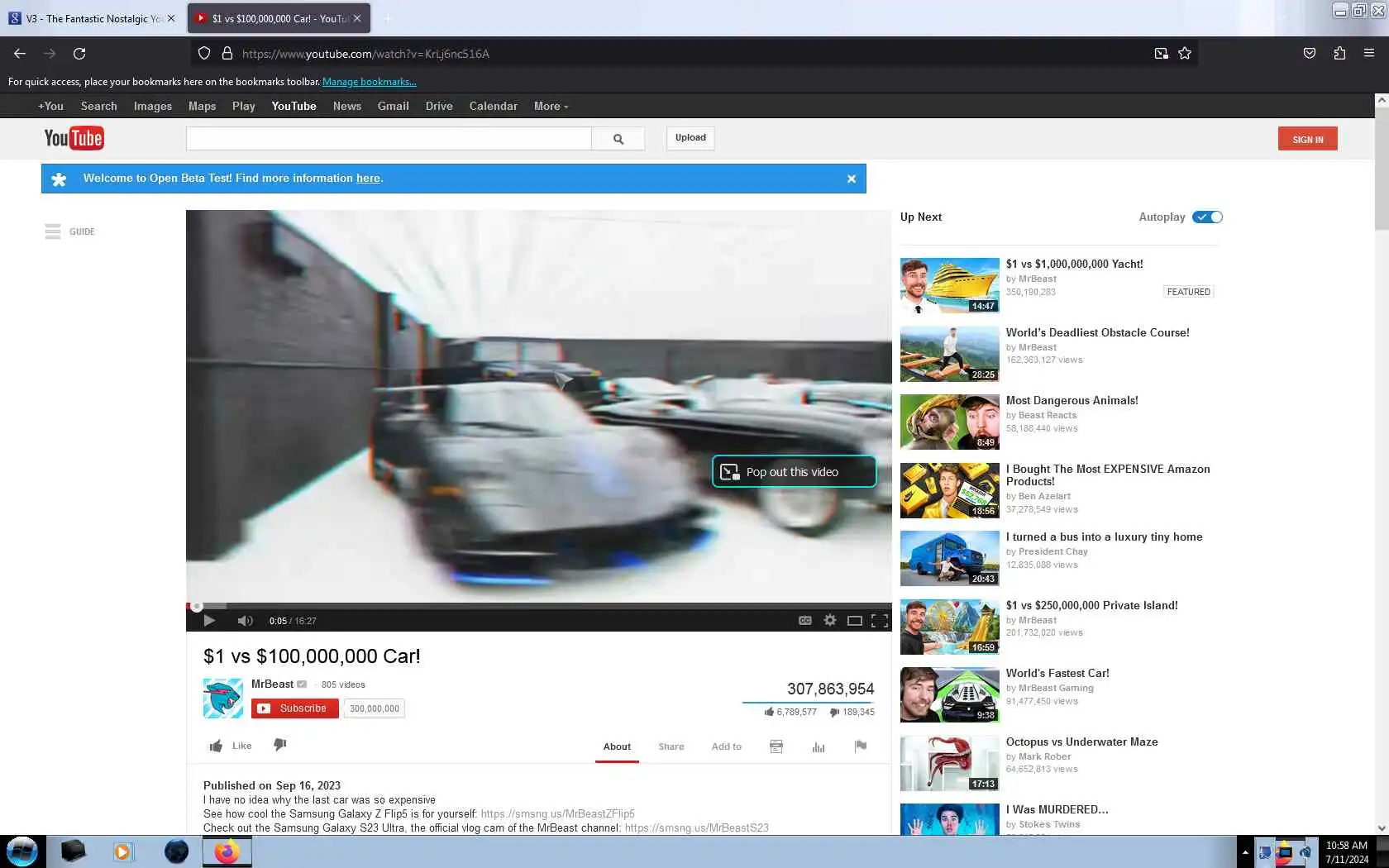Open the Guide menu icon

coord(53,231)
